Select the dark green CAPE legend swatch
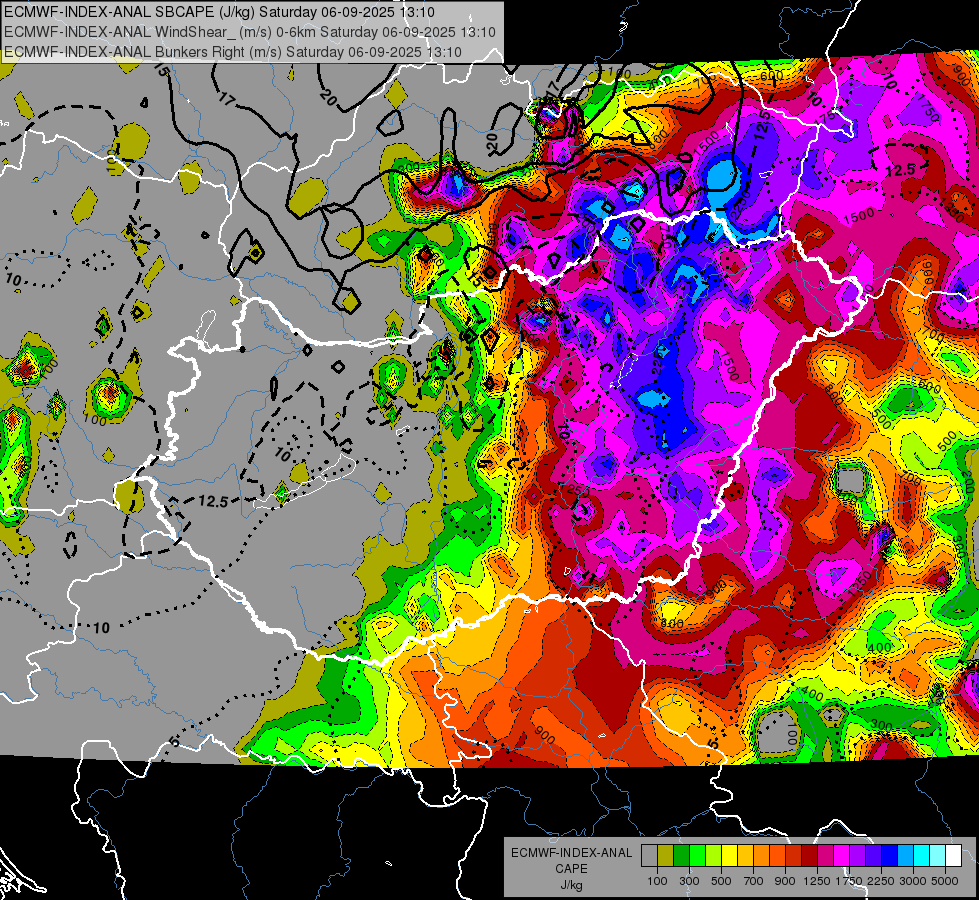 point(681,855)
